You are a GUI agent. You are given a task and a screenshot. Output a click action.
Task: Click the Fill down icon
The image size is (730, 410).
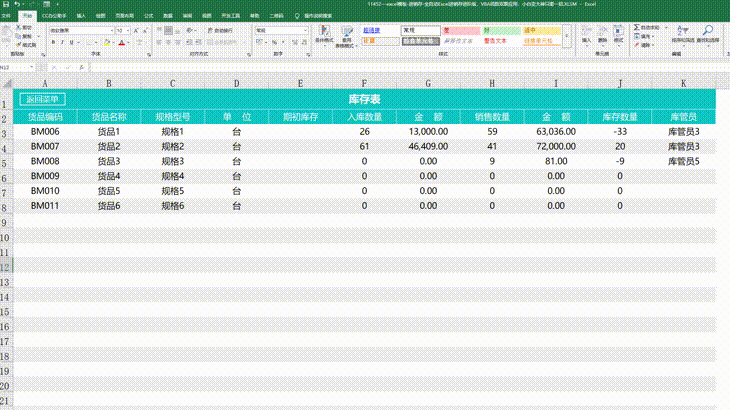(x=636, y=36)
